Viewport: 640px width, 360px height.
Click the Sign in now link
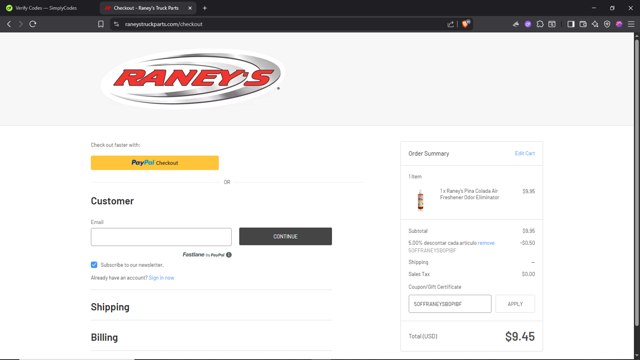pos(161,278)
